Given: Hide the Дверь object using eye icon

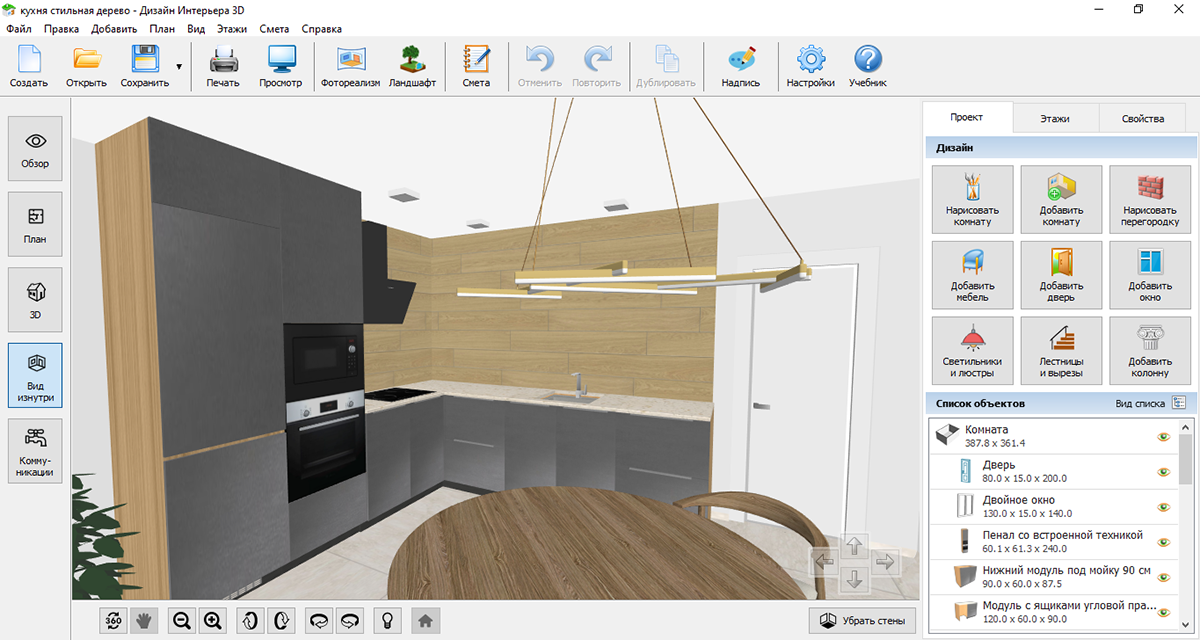Looking at the screenshot, I should coord(1163,472).
